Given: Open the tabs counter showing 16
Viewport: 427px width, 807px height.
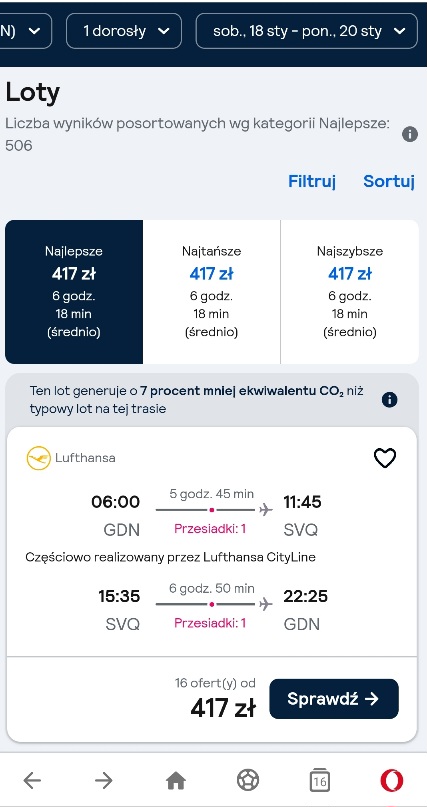Looking at the screenshot, I should (x=319, y=781).
